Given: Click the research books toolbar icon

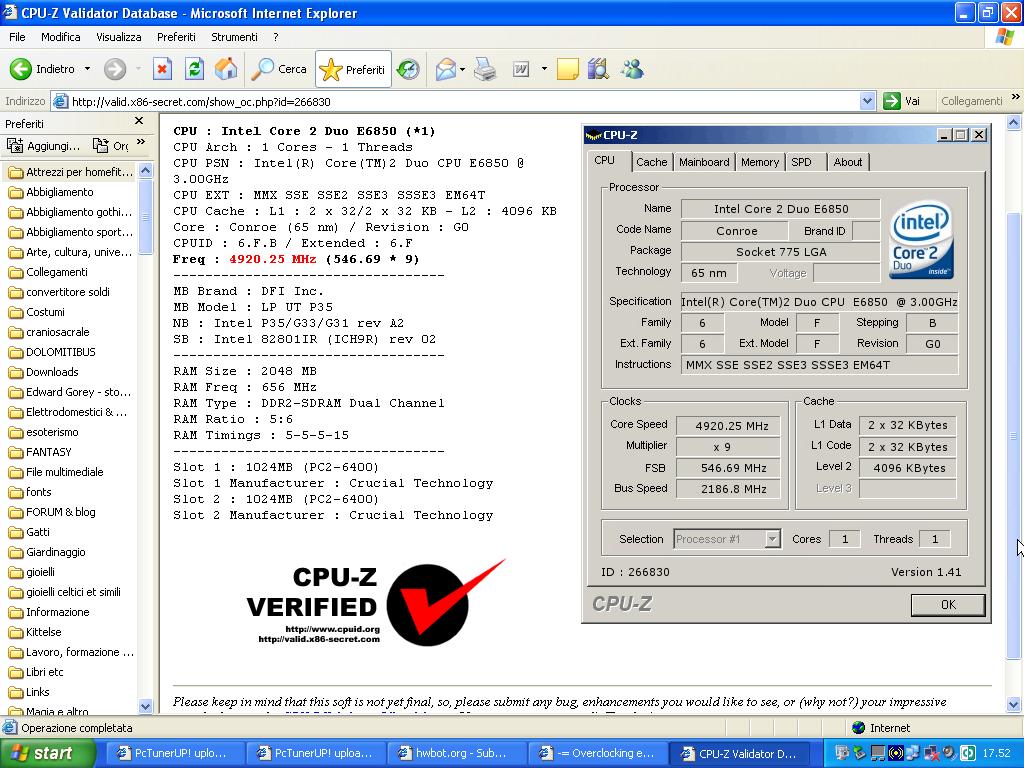Looking at the screenshot, I should (x=598, y=69).
